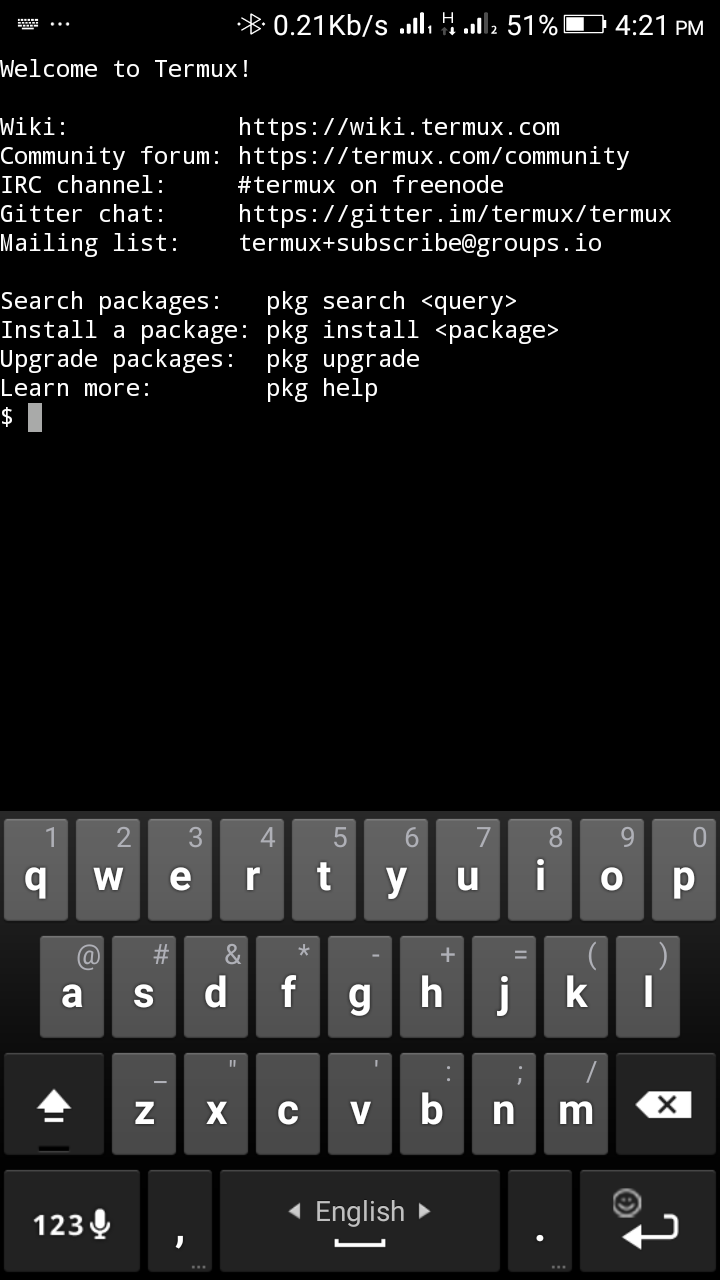Switch language with right arrow beside English

424,1211
